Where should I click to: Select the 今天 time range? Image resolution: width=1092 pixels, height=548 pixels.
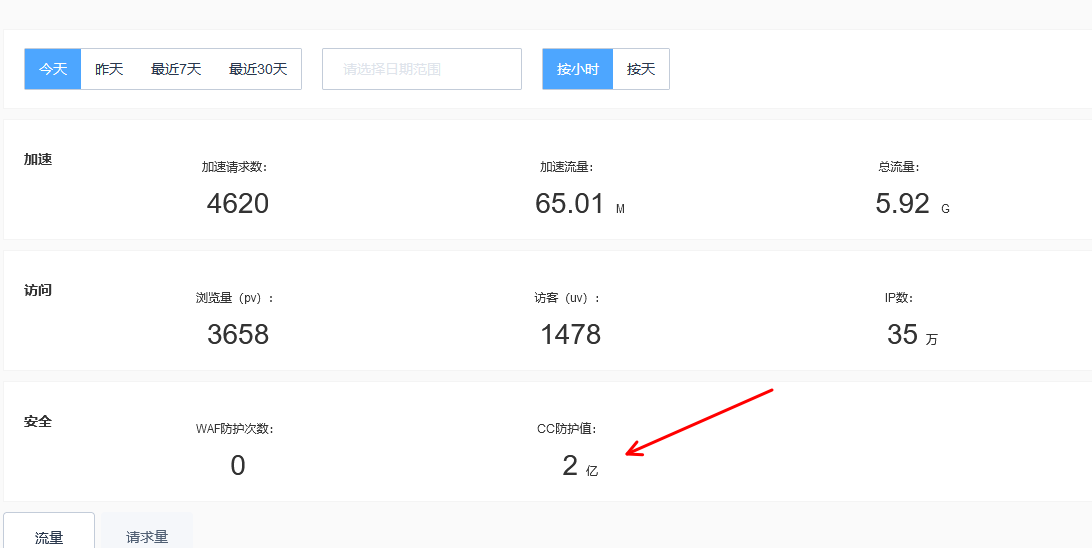click(x=53, y=69)
